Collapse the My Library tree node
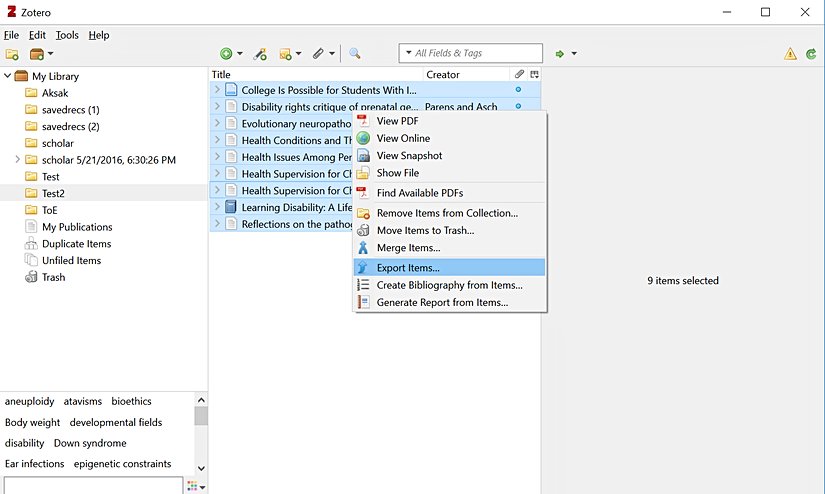 pyautogui.click(x=8, y=76)
